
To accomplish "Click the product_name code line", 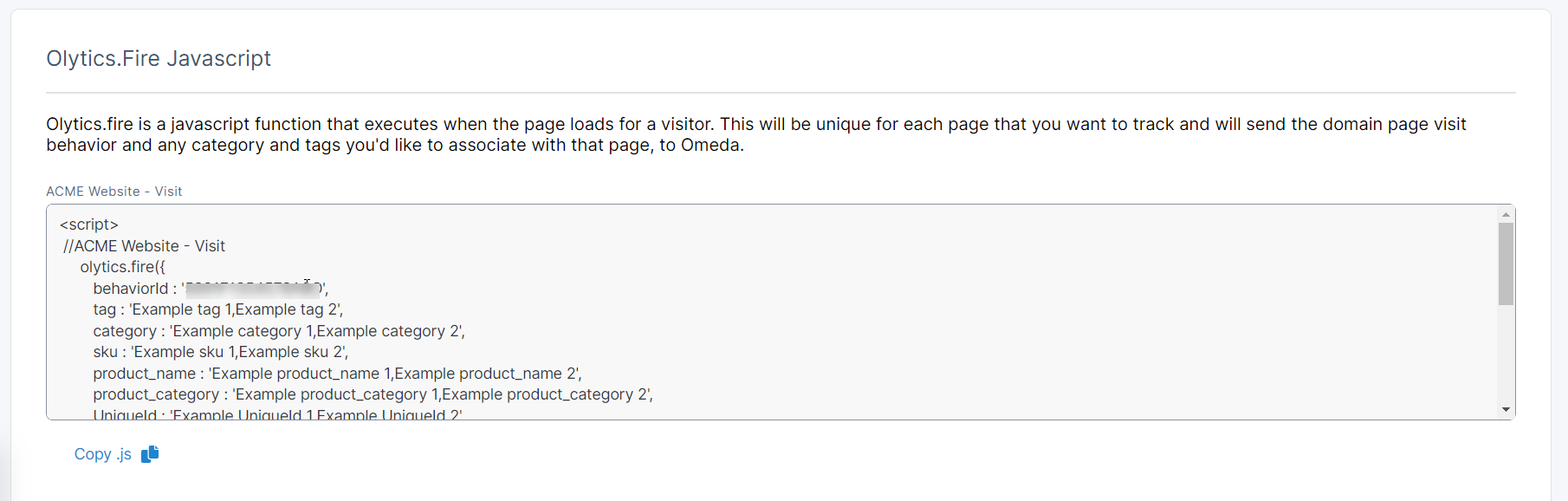I will coord(337,374).
